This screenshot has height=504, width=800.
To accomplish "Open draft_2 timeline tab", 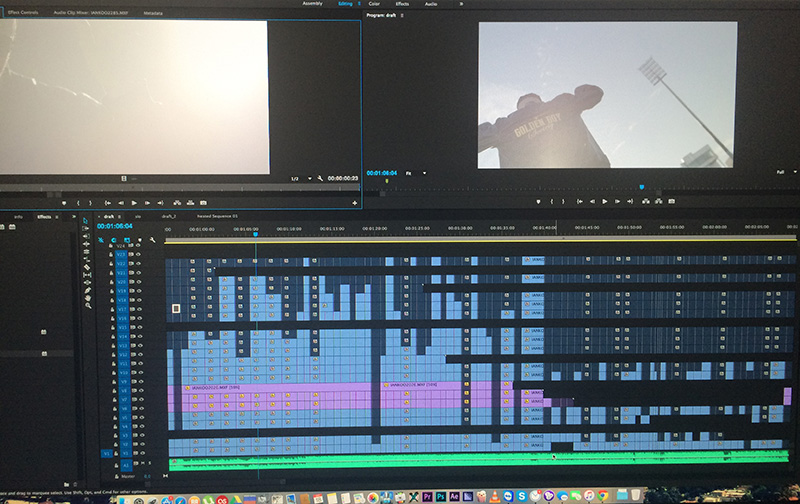I will (169, 216).
